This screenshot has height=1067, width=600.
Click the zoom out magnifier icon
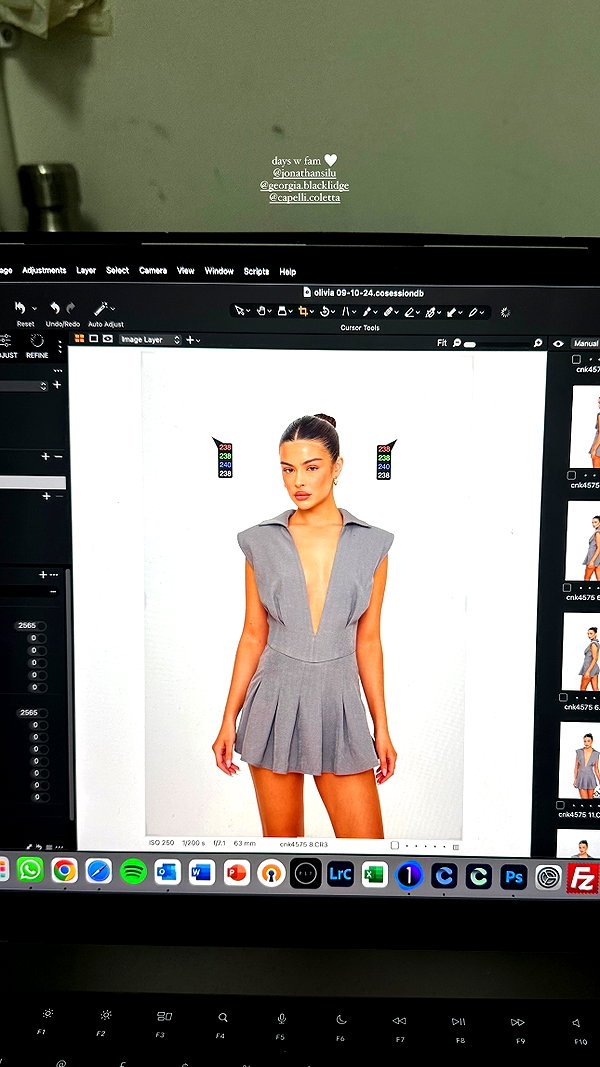coord(456,343)
